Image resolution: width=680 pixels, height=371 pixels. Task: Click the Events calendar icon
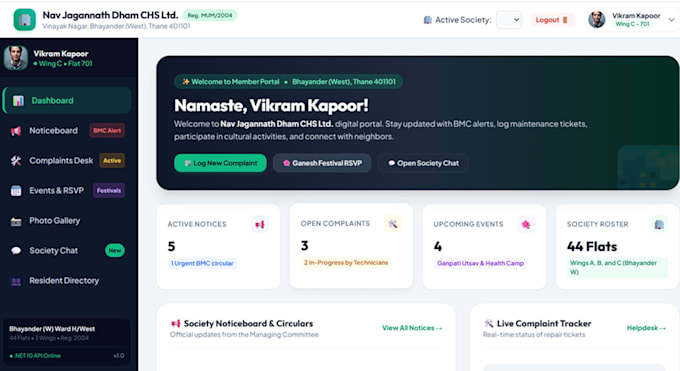coord(16,190)
